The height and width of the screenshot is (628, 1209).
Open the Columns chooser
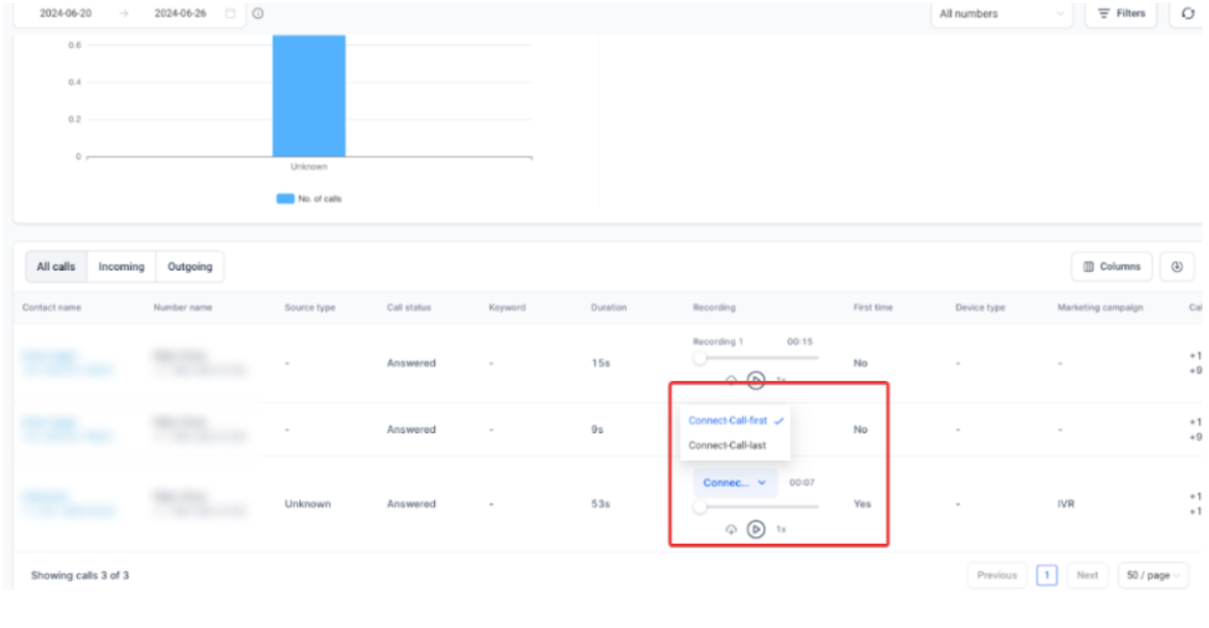[1112, 267]
